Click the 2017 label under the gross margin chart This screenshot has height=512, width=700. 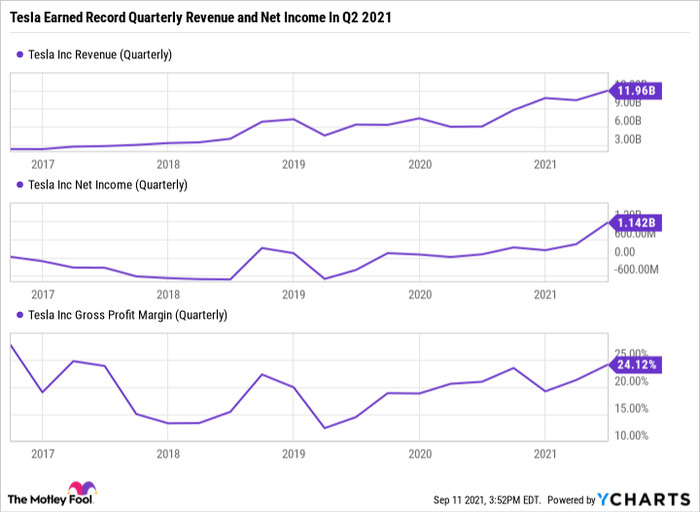click(43, 454)
